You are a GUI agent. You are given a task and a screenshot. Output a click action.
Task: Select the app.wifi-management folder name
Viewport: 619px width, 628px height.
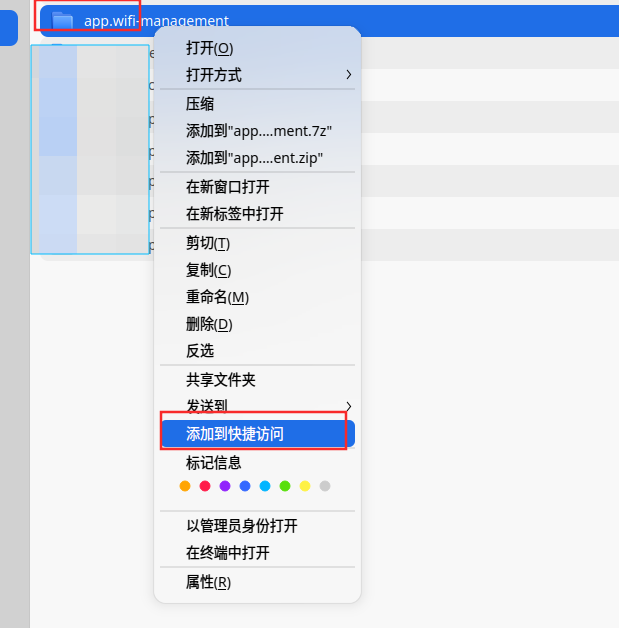tap(156, 21)
